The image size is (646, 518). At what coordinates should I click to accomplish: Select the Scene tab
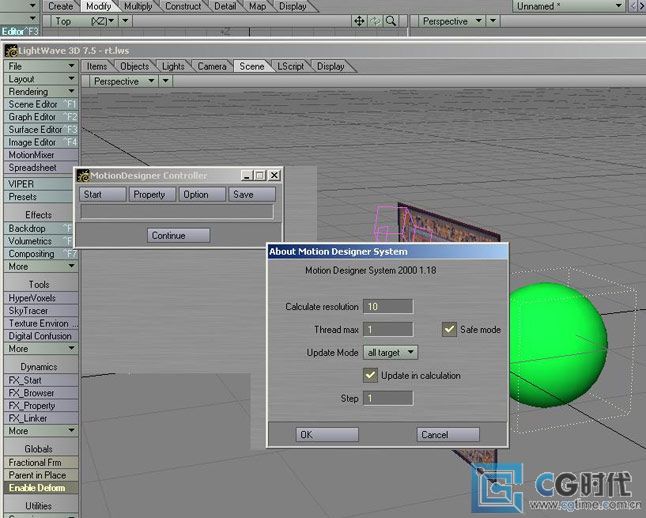point(252,66)
